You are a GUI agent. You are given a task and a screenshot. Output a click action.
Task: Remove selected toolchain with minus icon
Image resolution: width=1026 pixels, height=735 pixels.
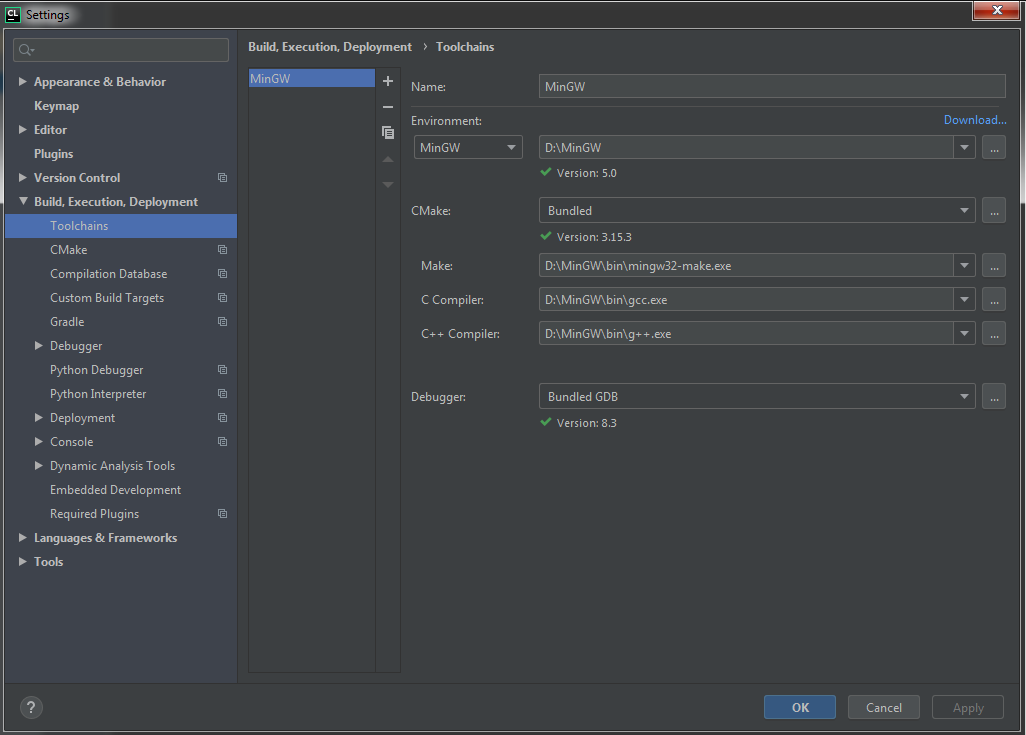click(388, 107)
